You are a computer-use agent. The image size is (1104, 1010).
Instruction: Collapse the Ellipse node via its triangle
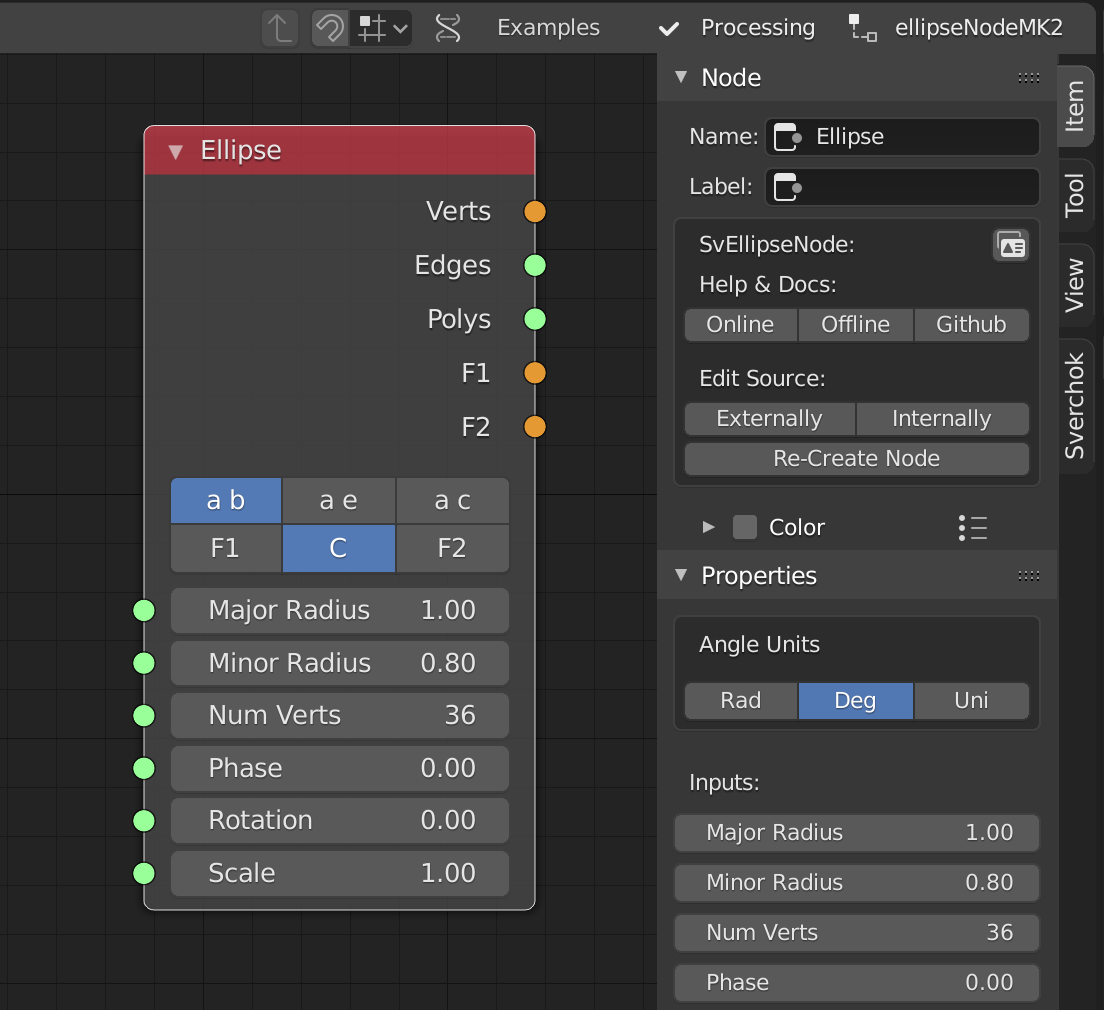[x=176, y=151]
